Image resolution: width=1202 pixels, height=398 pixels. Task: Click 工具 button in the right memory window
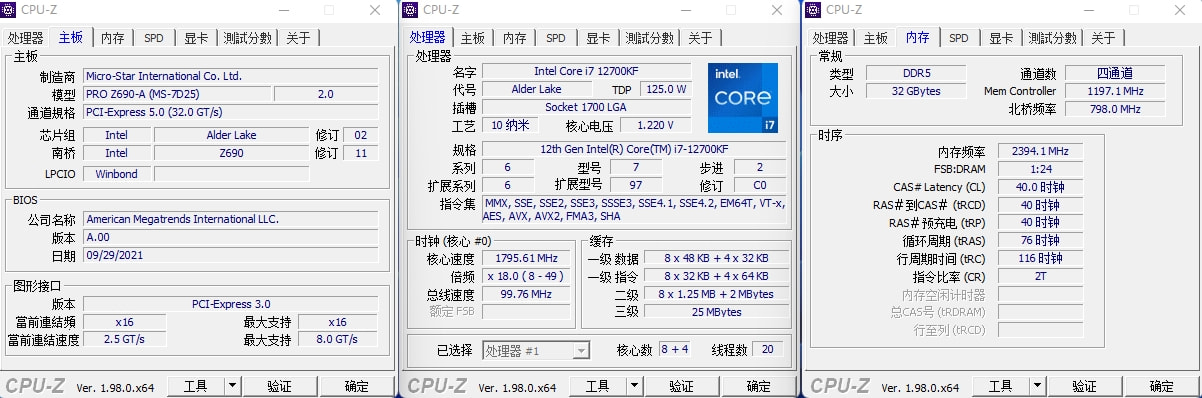click(x=1001, y=386)
